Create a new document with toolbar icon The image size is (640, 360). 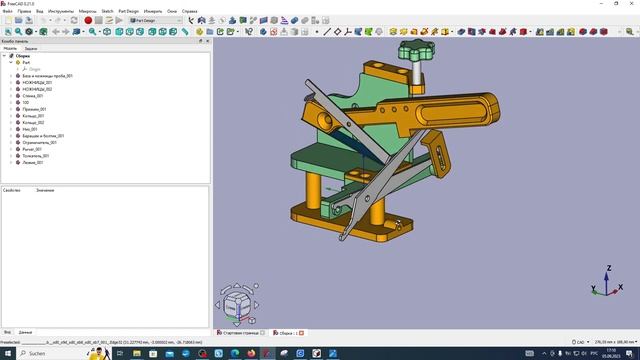pos(8,20)
